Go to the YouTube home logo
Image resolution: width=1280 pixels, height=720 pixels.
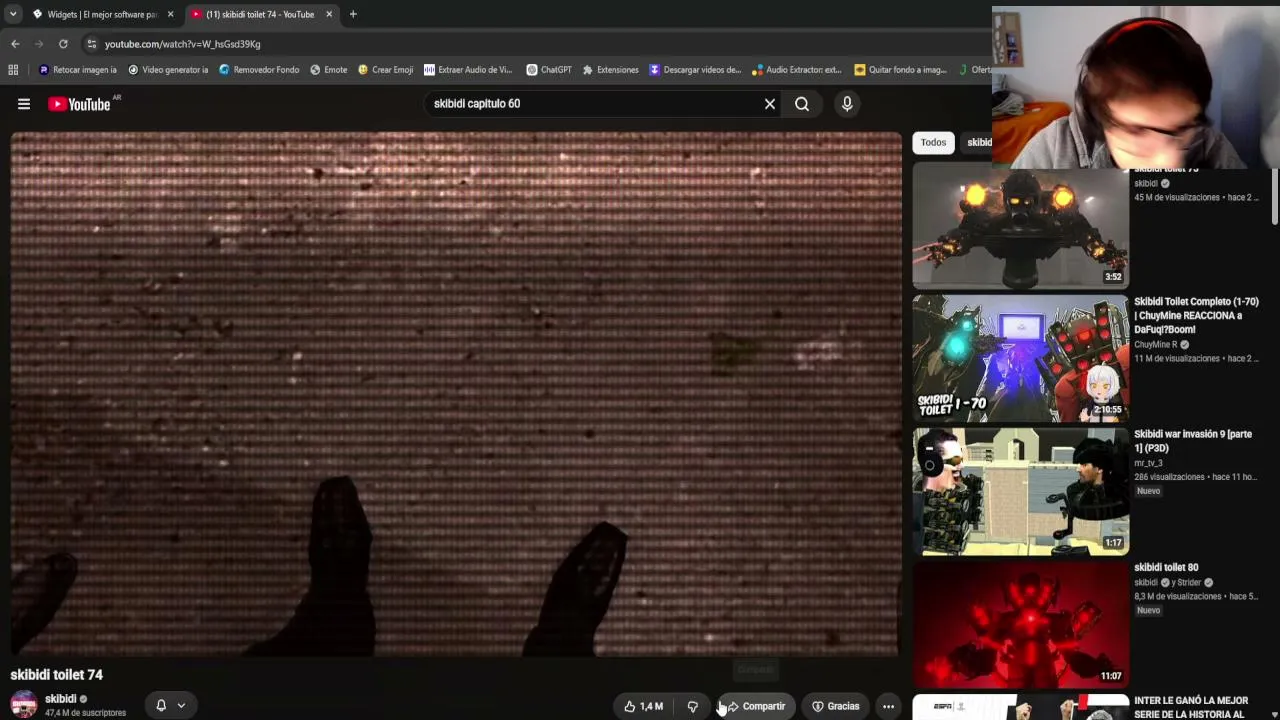click(79, 104)
